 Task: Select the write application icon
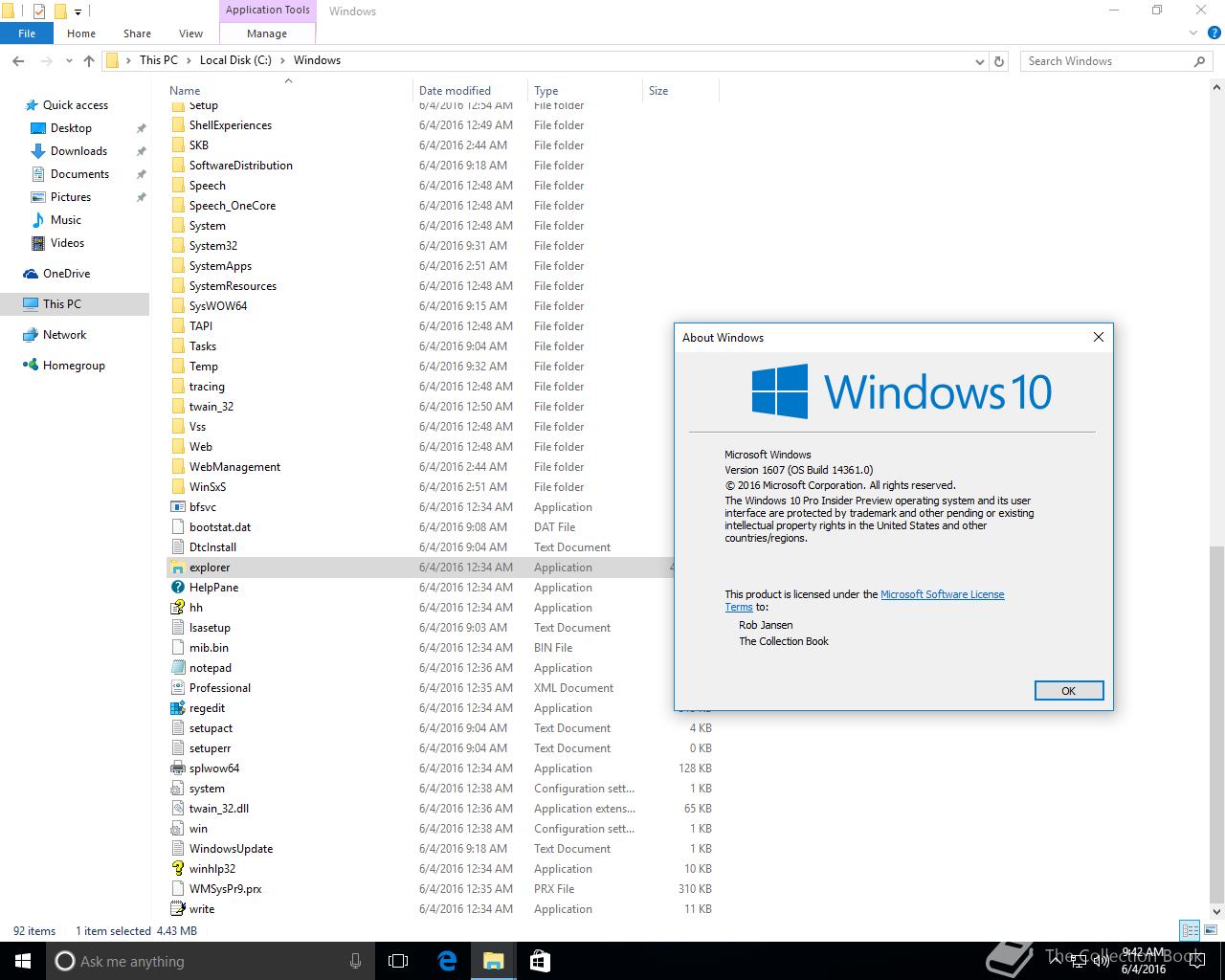coord(177,909)
